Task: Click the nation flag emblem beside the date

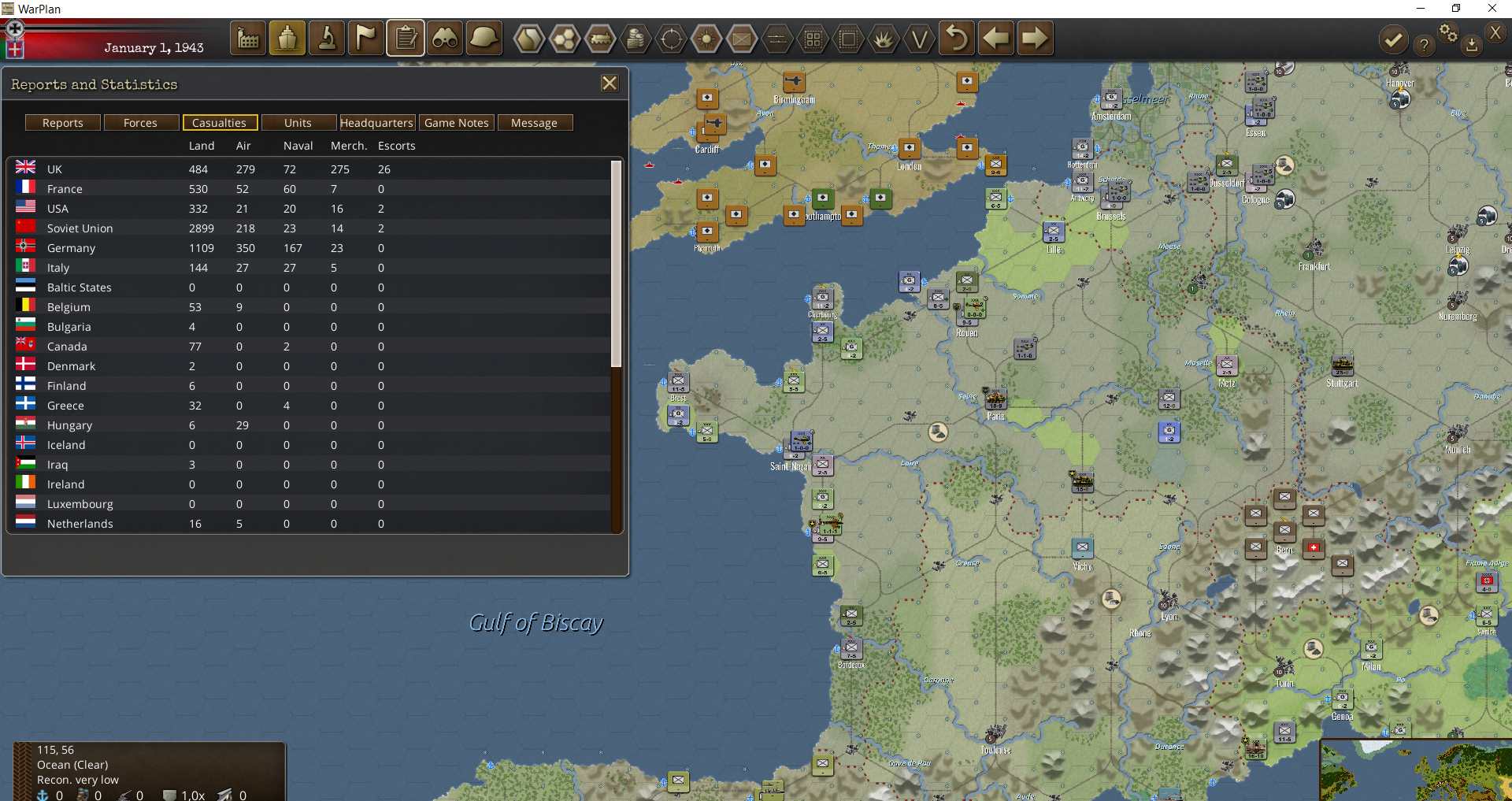Action: [14, 39]
